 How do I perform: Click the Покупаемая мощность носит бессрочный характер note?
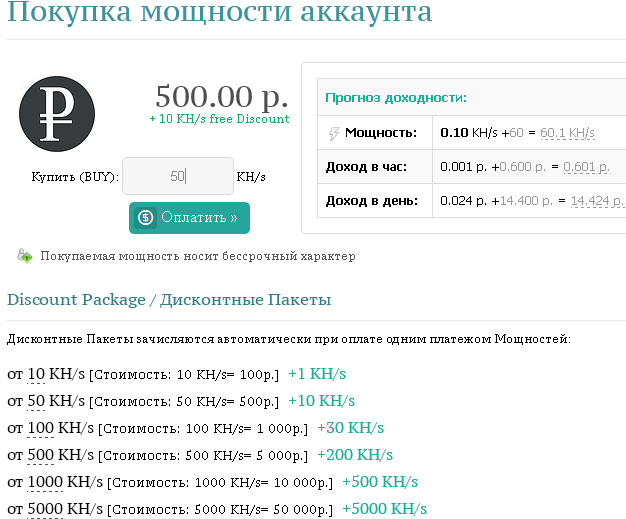[x=198, y=256]
